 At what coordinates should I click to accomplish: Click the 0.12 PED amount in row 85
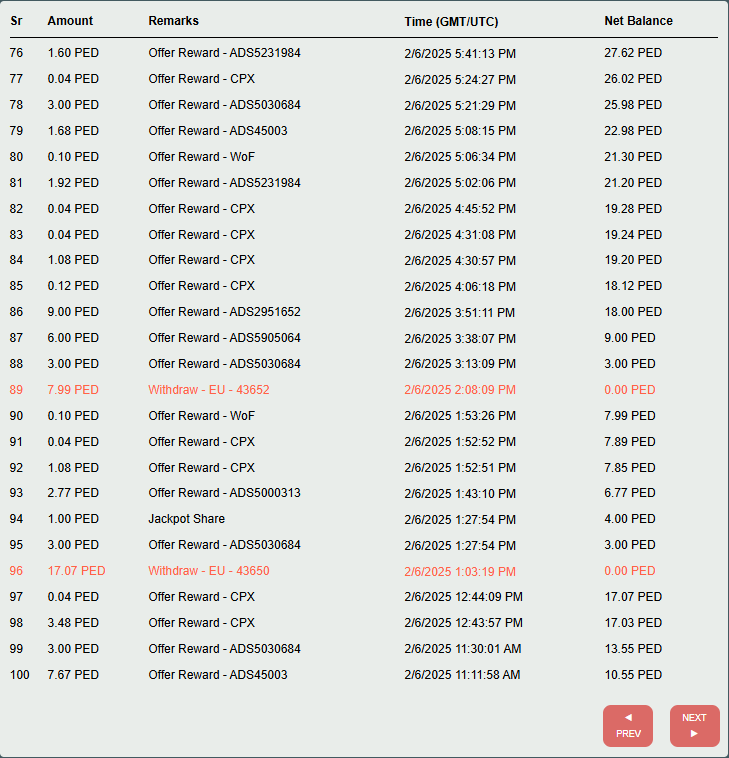pos(73,286)
